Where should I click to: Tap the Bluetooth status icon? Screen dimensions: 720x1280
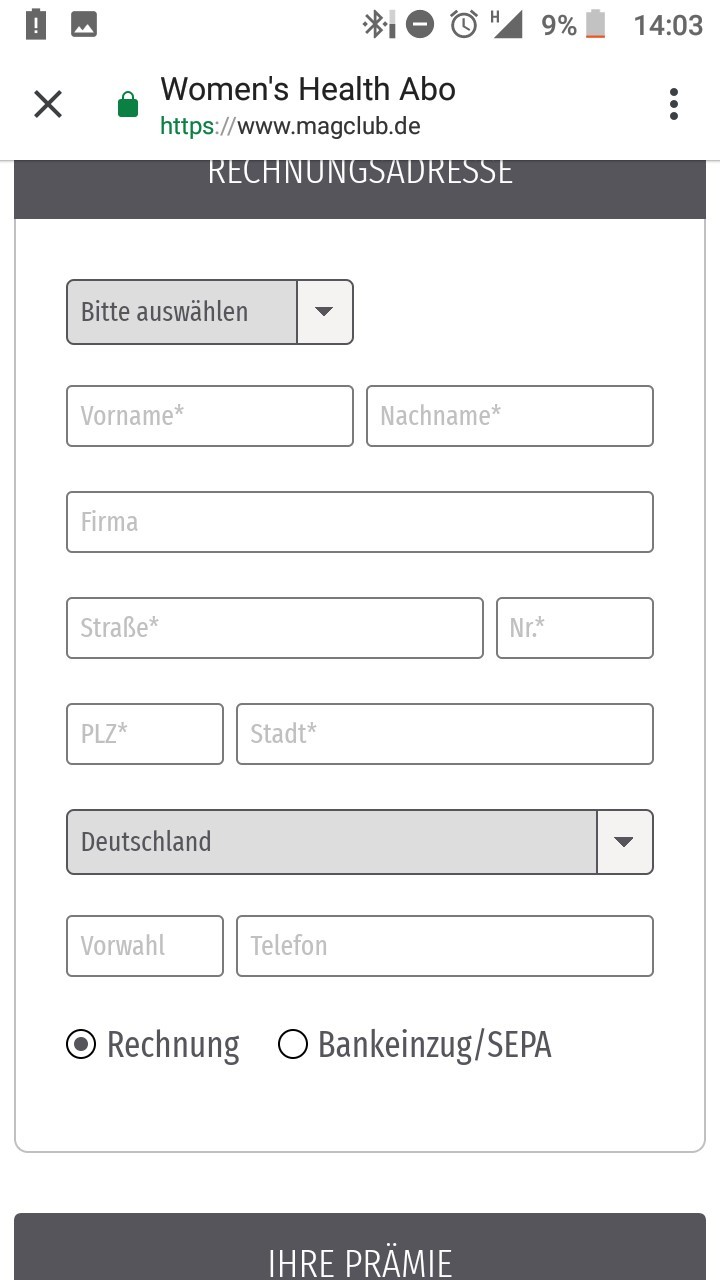(378, 24)
